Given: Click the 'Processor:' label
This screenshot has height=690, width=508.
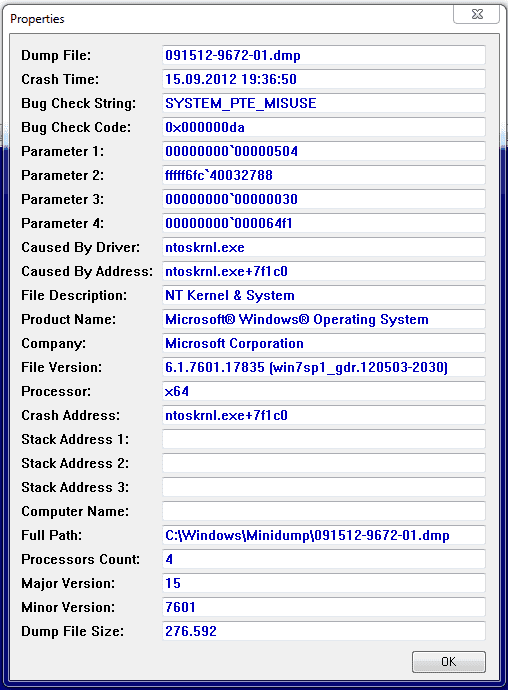Looking at the screenshot, I should click(56, 391).
